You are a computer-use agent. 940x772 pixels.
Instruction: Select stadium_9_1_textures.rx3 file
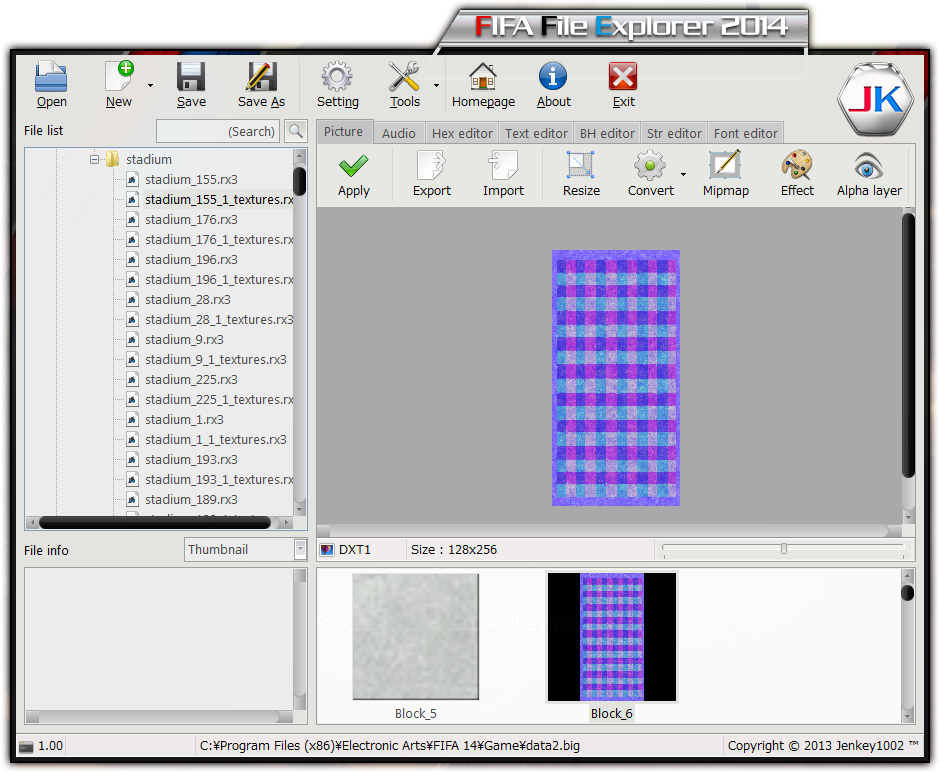(216, 360)
